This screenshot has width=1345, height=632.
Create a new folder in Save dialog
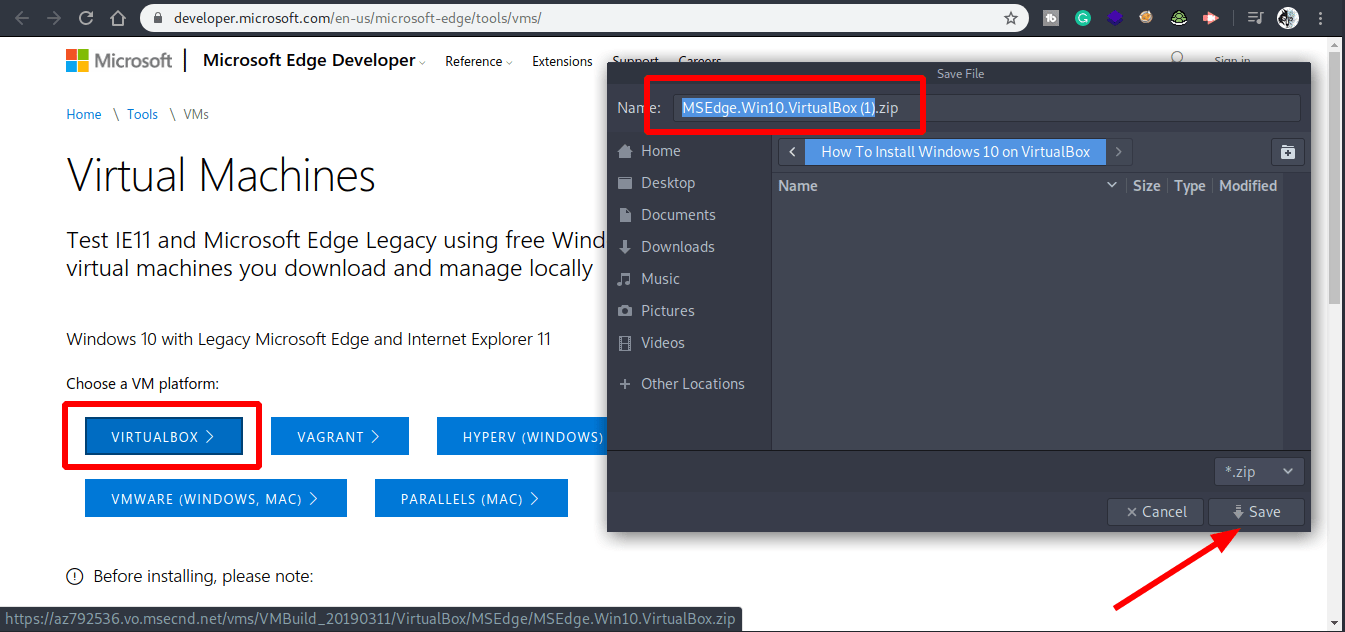coord(1288,152)
